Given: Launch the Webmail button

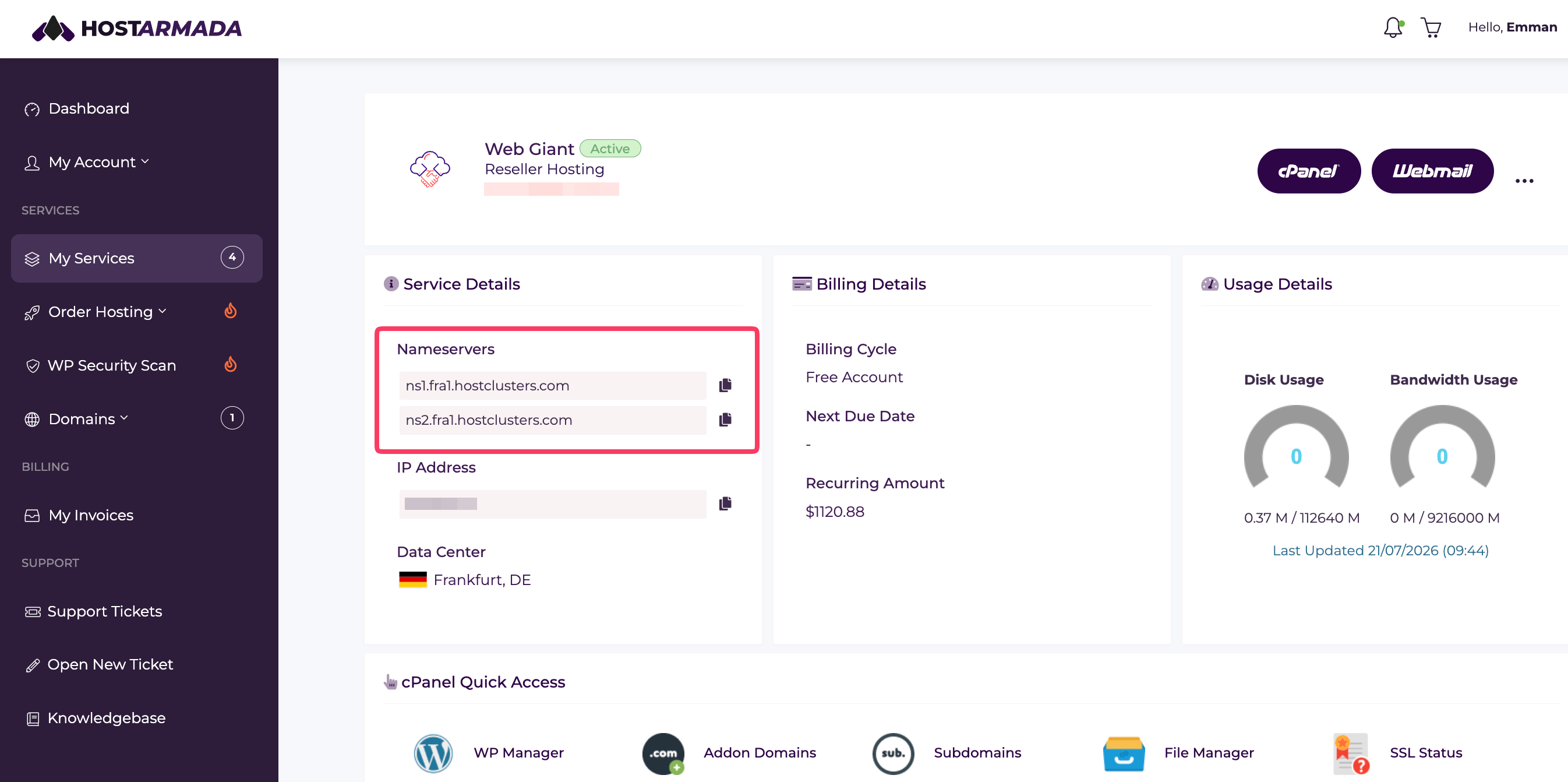Looking at the screenshot, I should coord(1432,171).
